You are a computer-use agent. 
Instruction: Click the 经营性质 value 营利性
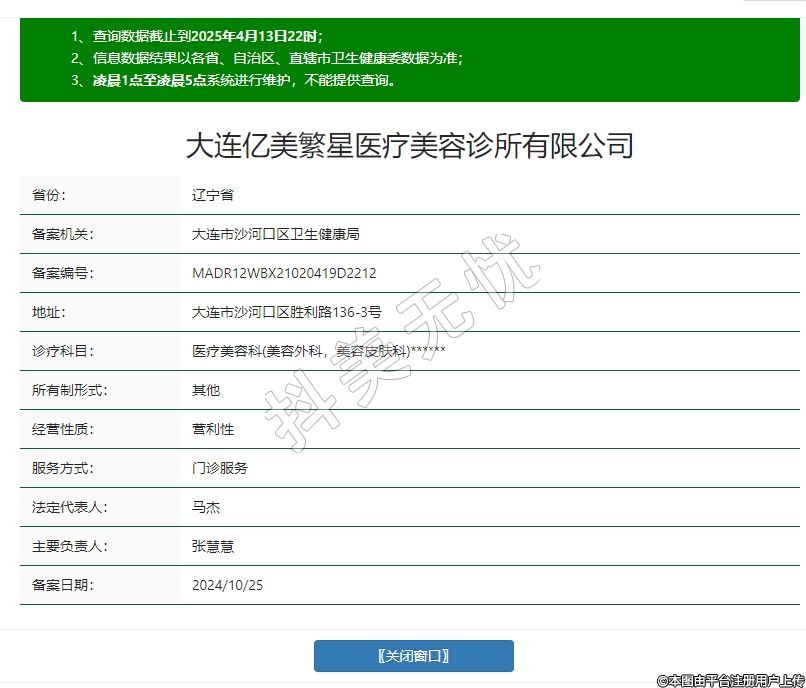[213, 429]
